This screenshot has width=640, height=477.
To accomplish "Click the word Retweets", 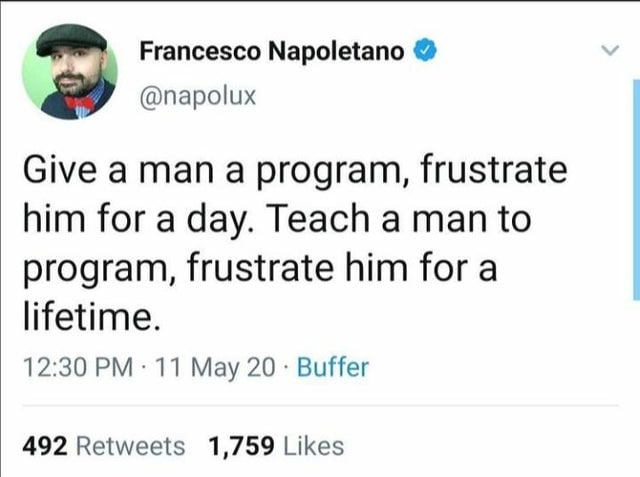I will [130, 446].
